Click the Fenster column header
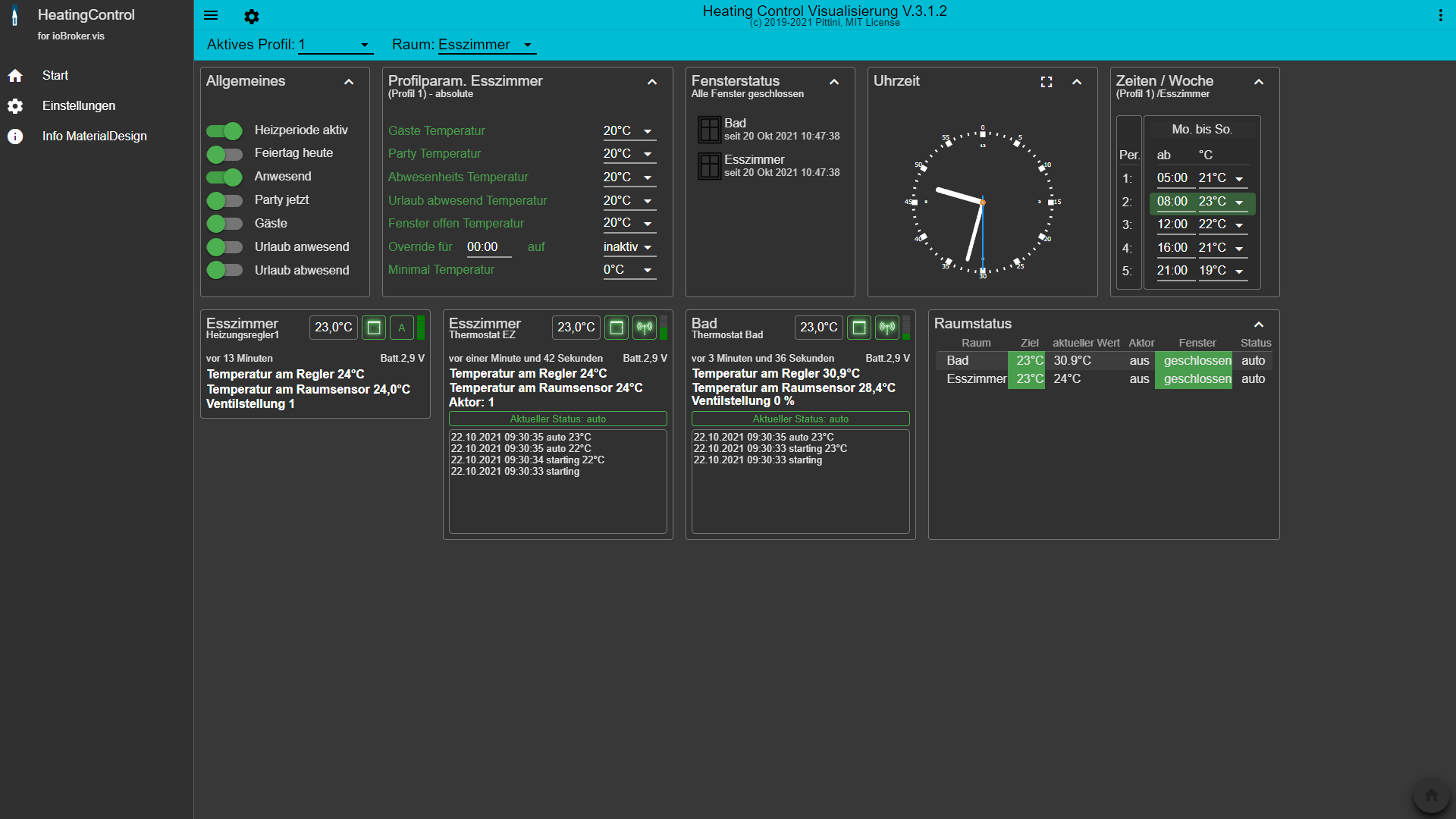Viewport: 1456px width, 819px height. click(x=1197, y=344)
